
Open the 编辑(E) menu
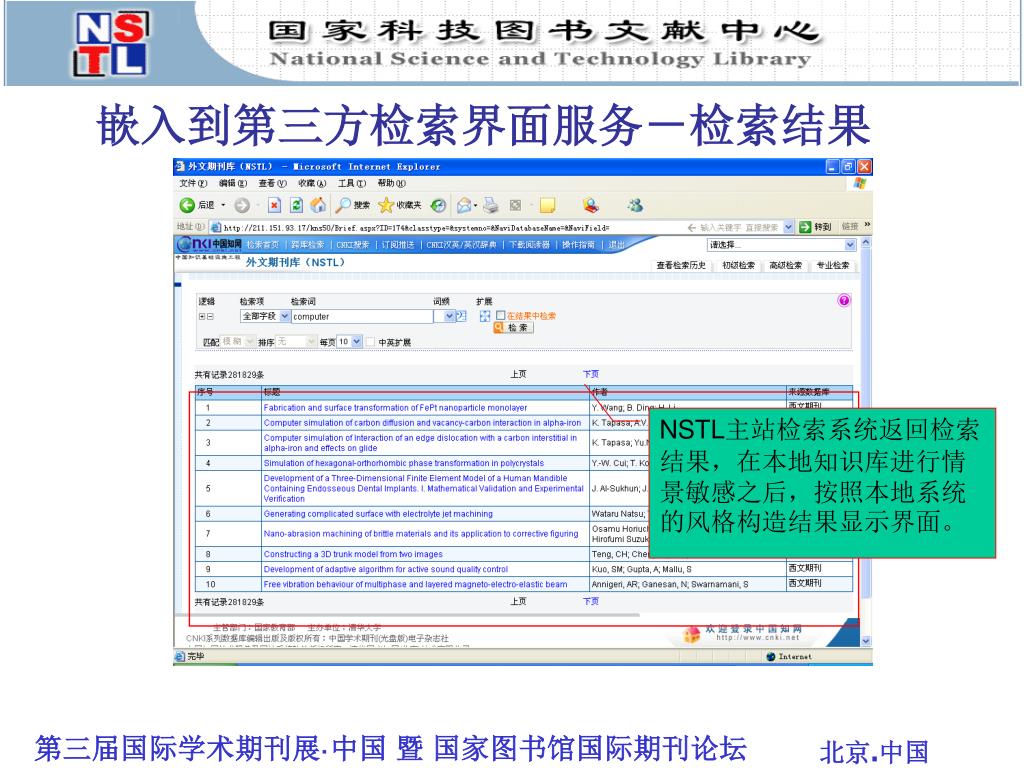(232, 184)
